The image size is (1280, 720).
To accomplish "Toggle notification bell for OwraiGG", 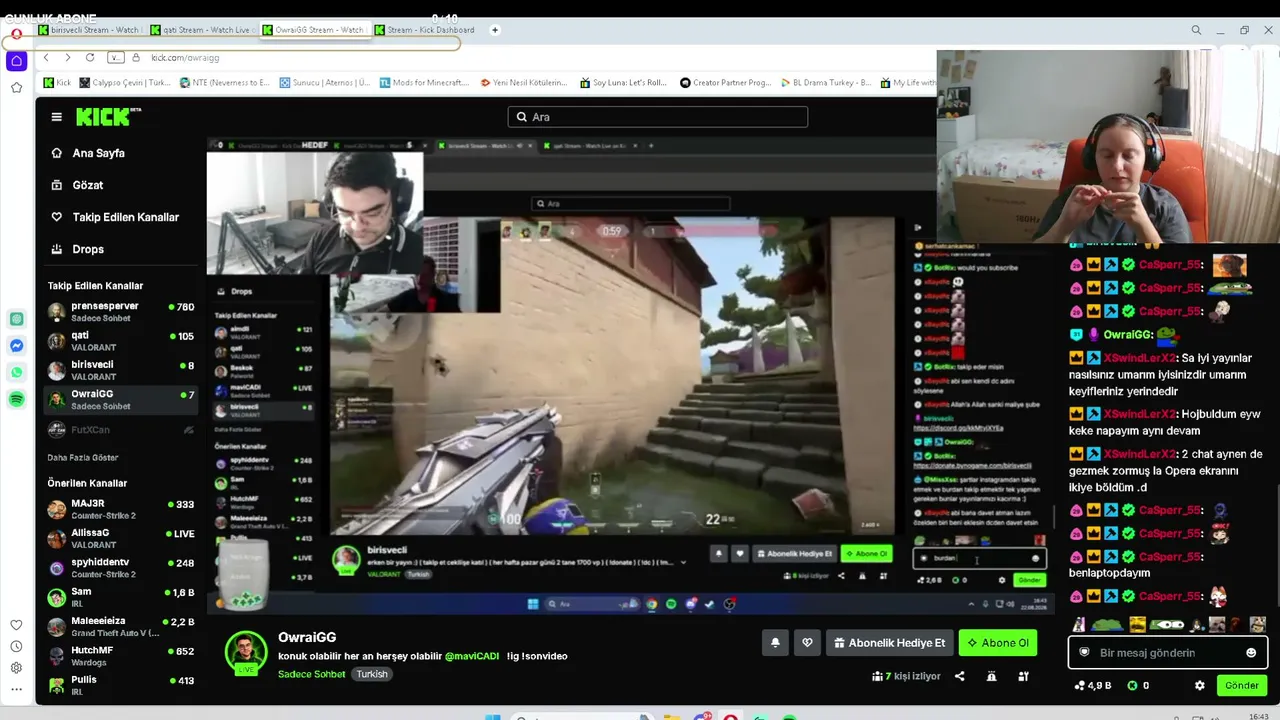I will [x=775, y=643].
